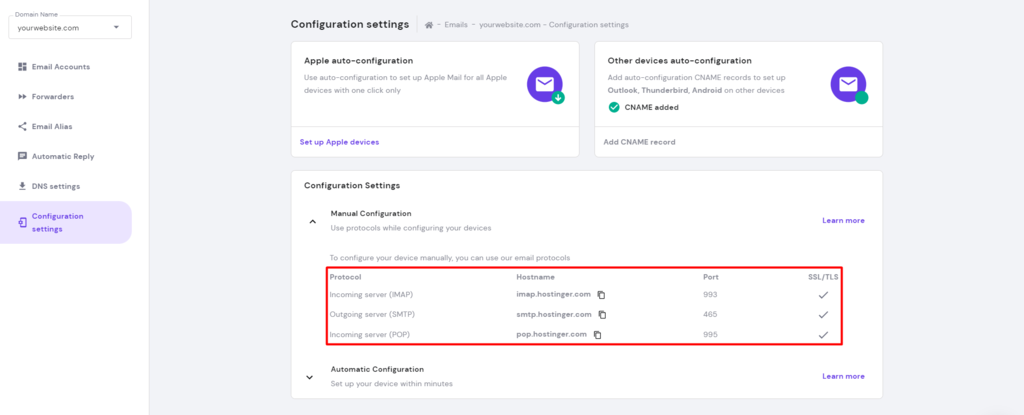Click Learn more for Automatic Configuration
Image resolution: width=1024 pixels, height=415 pixels.
point(843,376)
